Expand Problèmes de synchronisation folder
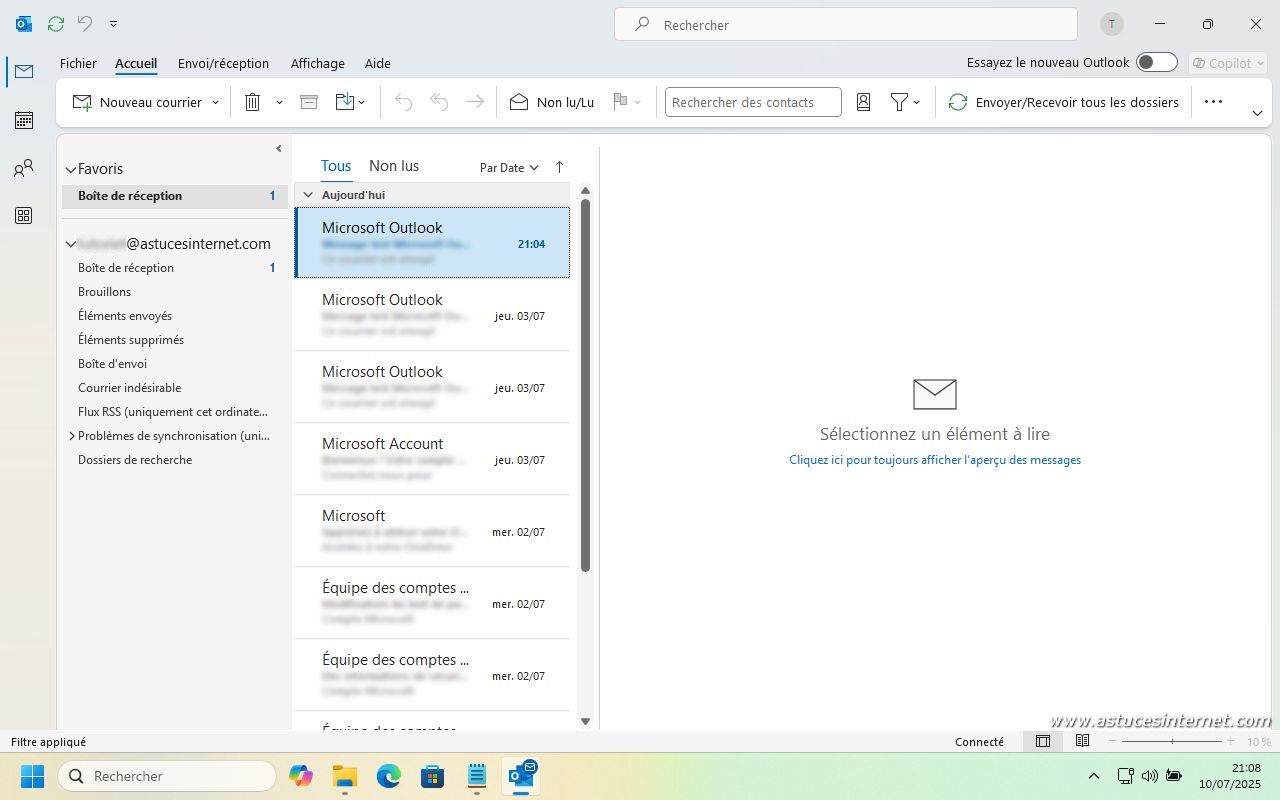The width and height of the screenshot is (1280, 800). tap(71, 436)
